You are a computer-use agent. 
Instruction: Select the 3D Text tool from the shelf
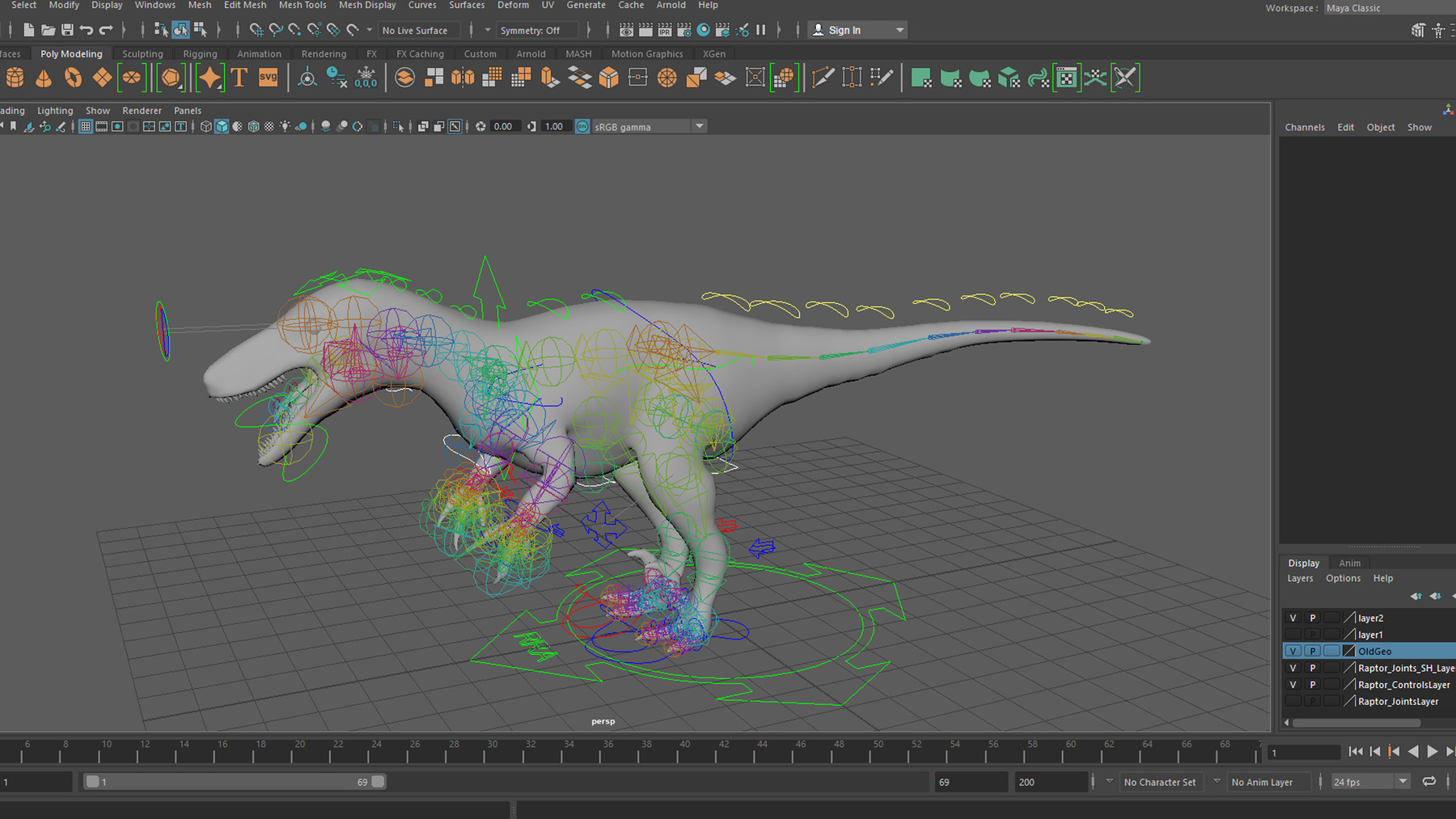point(239,77)
